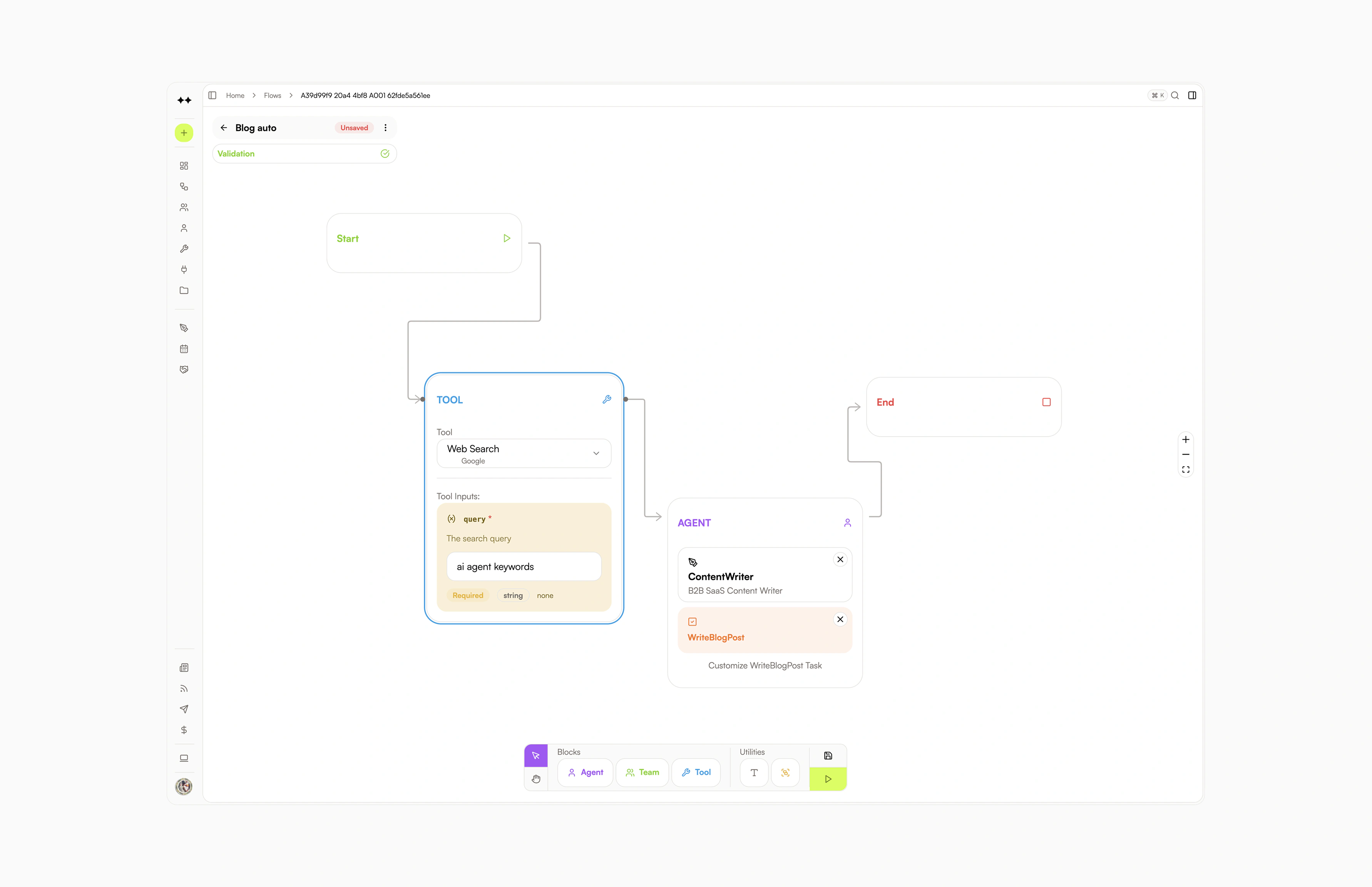Click the orange group utility icon
1372x887 pixels.
coord(785,772)
